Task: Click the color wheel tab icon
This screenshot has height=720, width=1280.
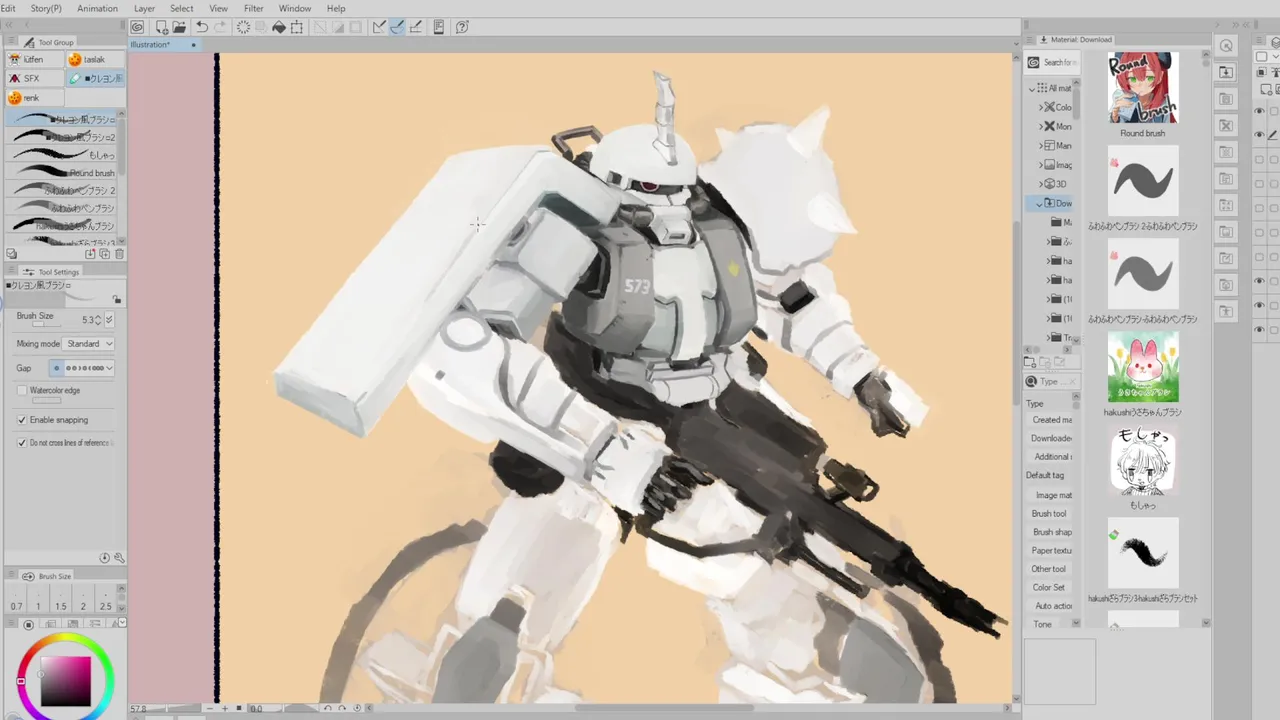Action: click(x=28, y=625)
